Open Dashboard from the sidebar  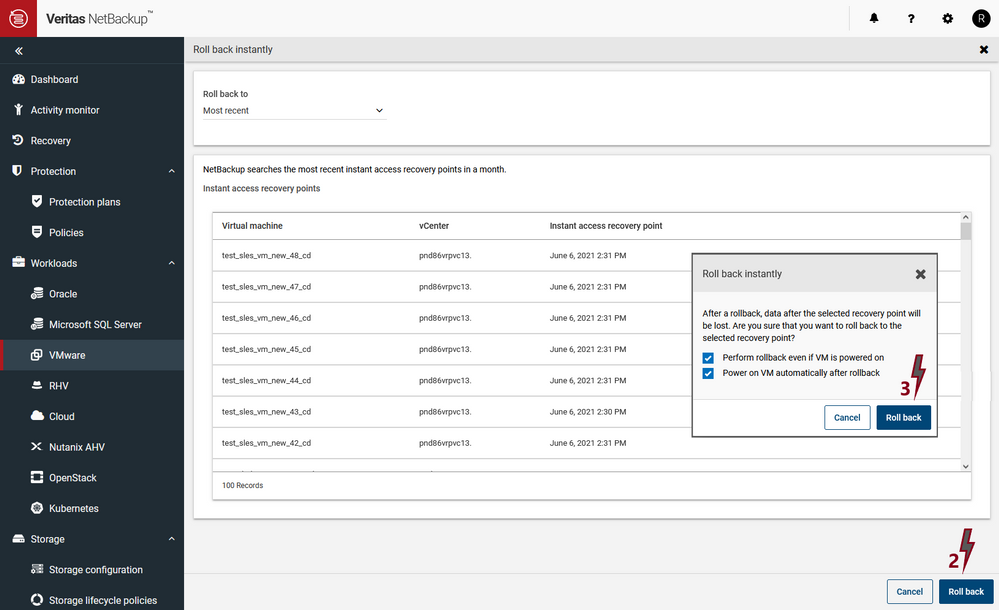54,79
